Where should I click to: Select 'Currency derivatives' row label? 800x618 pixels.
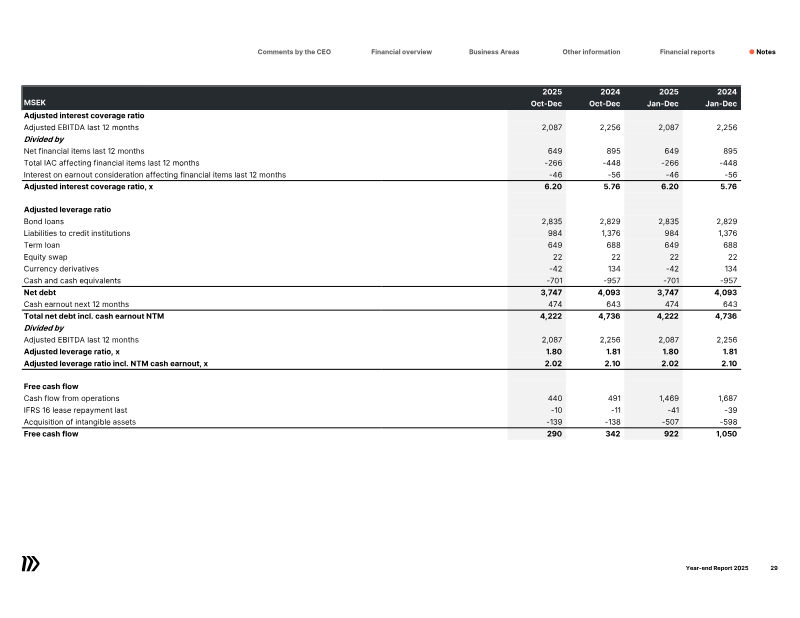pyautogui.click(x=61, y=268)
